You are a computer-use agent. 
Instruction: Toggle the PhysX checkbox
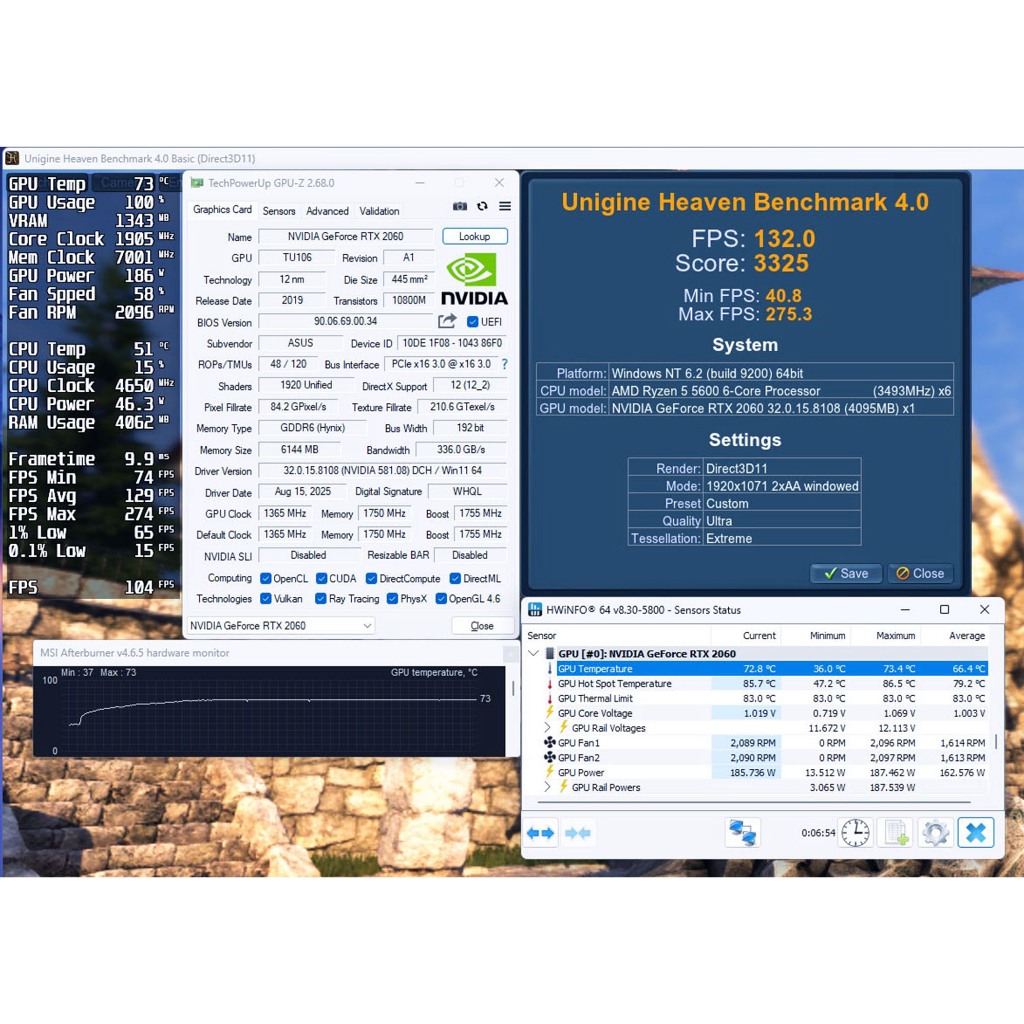(392, 598)
